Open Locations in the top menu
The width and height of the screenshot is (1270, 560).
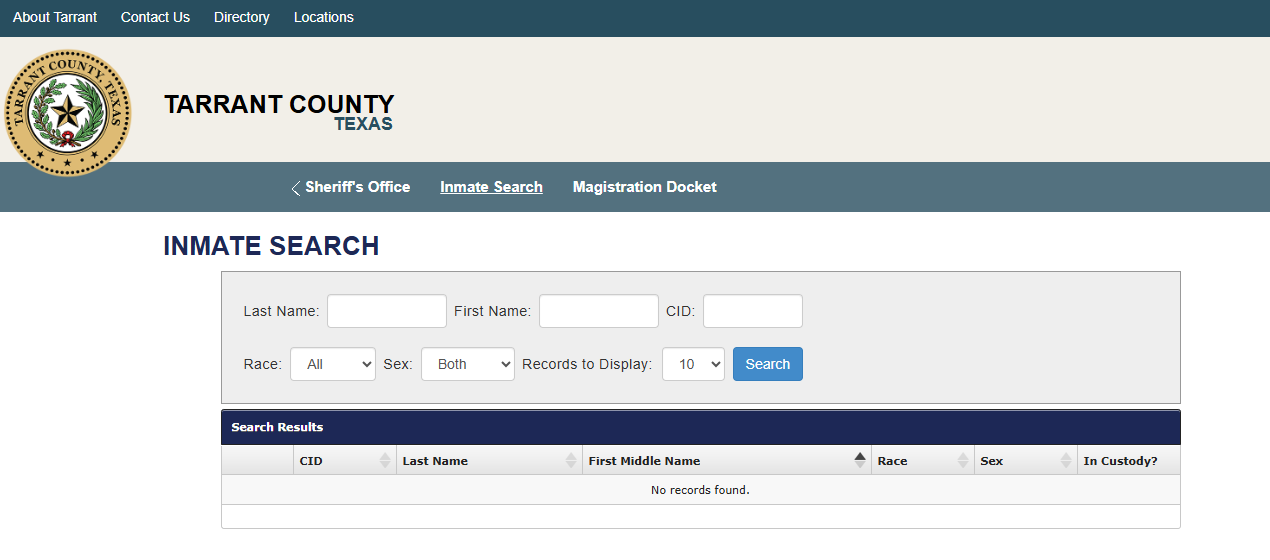coord(324,17)
